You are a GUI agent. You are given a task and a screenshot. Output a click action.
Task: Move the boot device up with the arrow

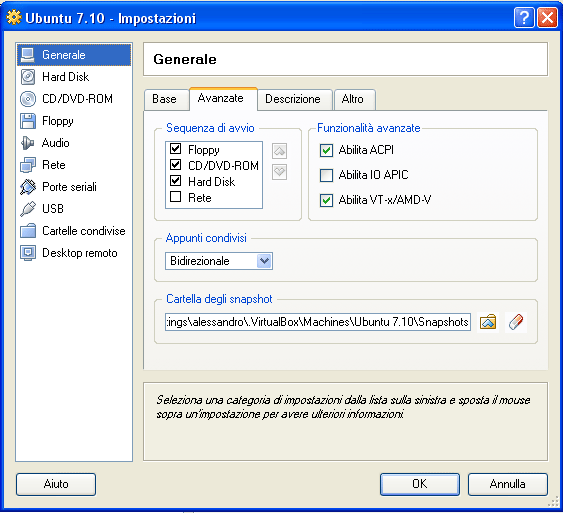pos(279,151)
